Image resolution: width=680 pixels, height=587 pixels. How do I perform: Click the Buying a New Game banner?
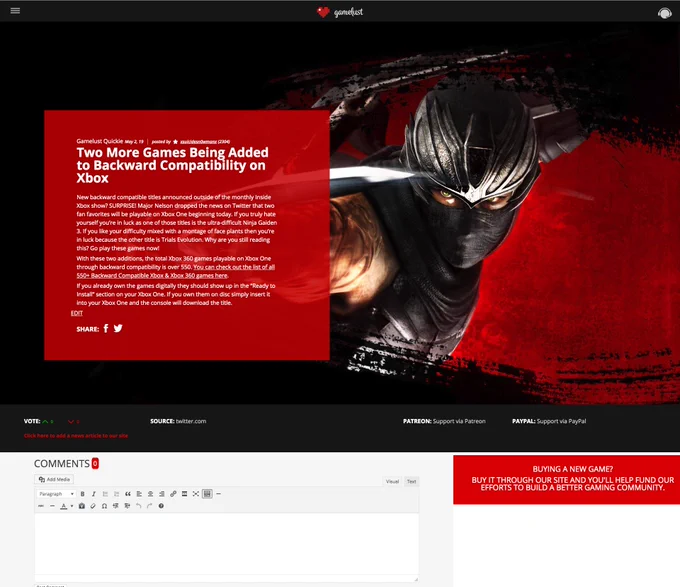567,479
